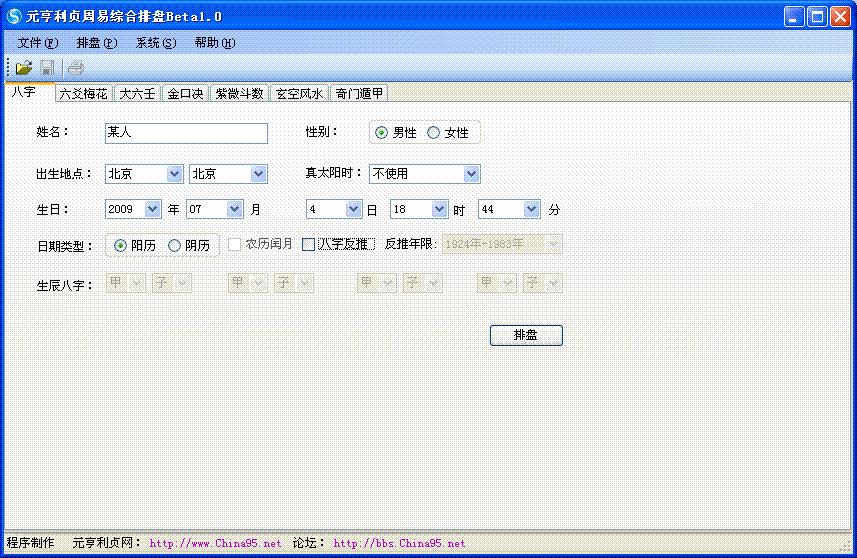Screen dimensions: 857x558
Task: Click the open folder toolbar icon
Action: (24, 68)
